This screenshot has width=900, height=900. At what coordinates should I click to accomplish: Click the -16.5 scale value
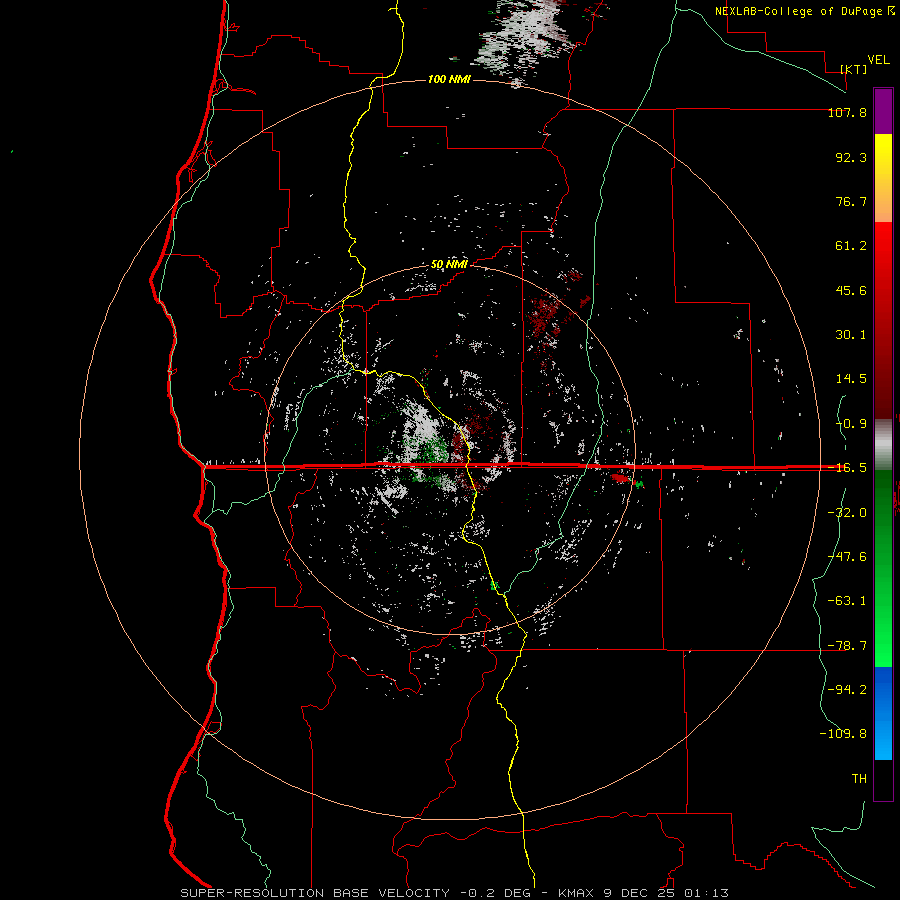[847, 468]
